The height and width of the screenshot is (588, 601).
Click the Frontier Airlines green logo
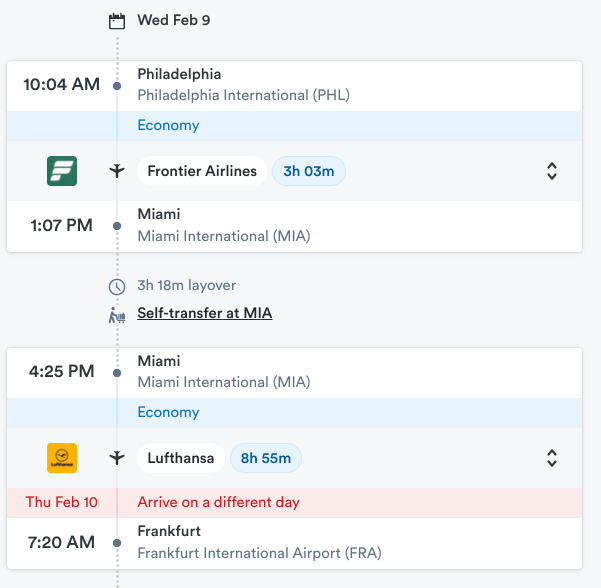click(62, 171)
